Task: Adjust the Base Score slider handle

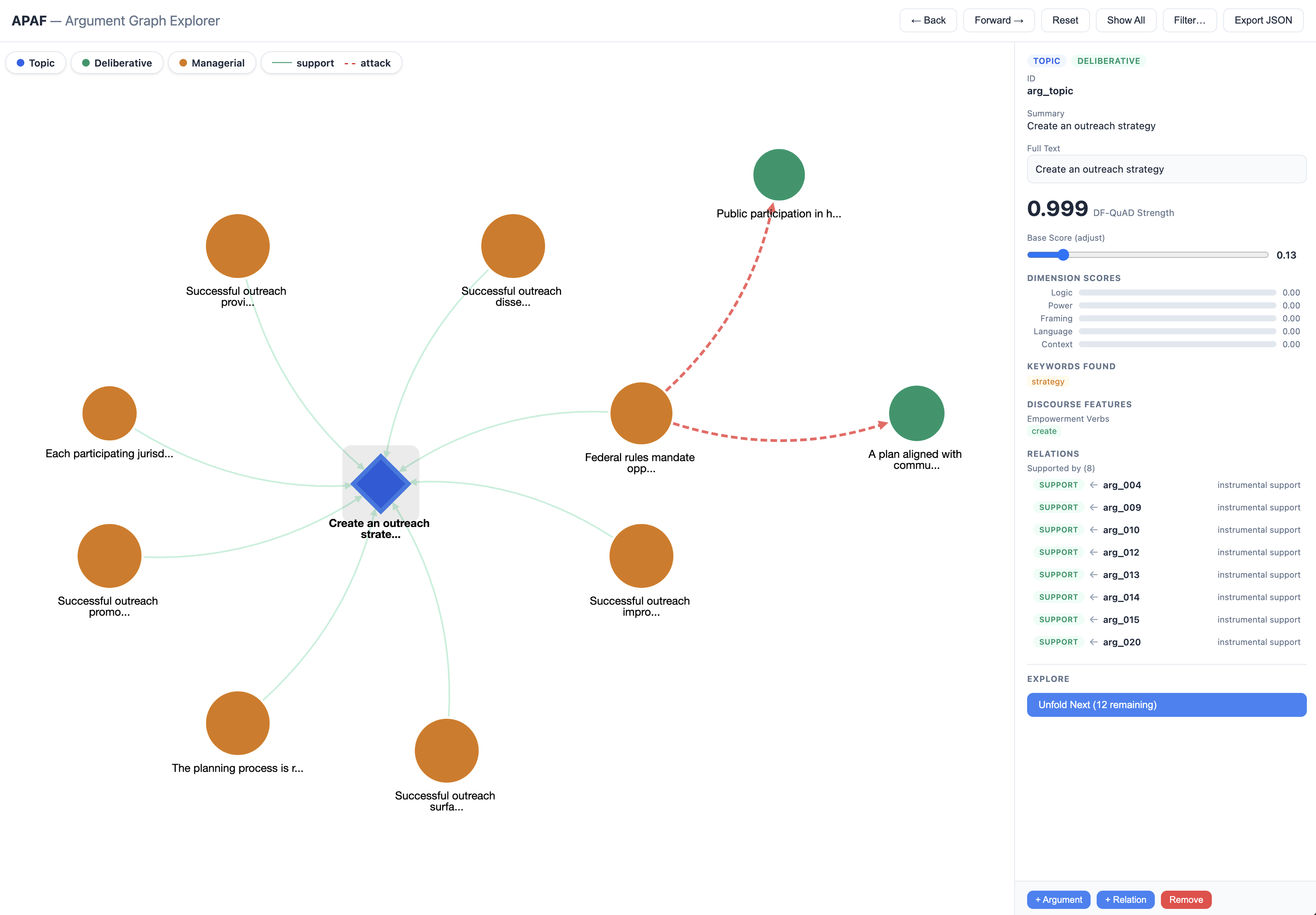Action: [1063, 255]
